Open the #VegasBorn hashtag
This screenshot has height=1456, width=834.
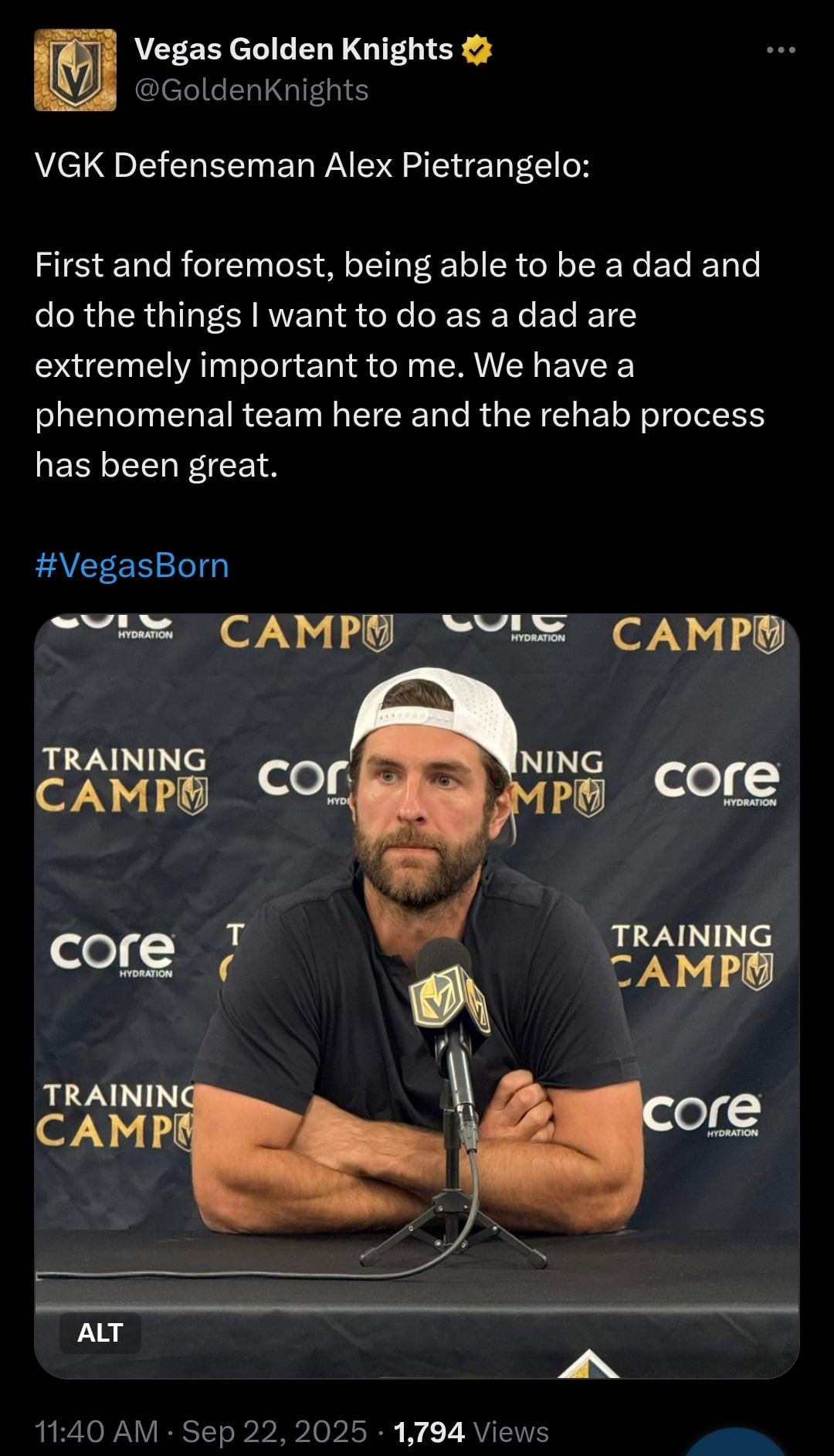[x=132, y=565]
